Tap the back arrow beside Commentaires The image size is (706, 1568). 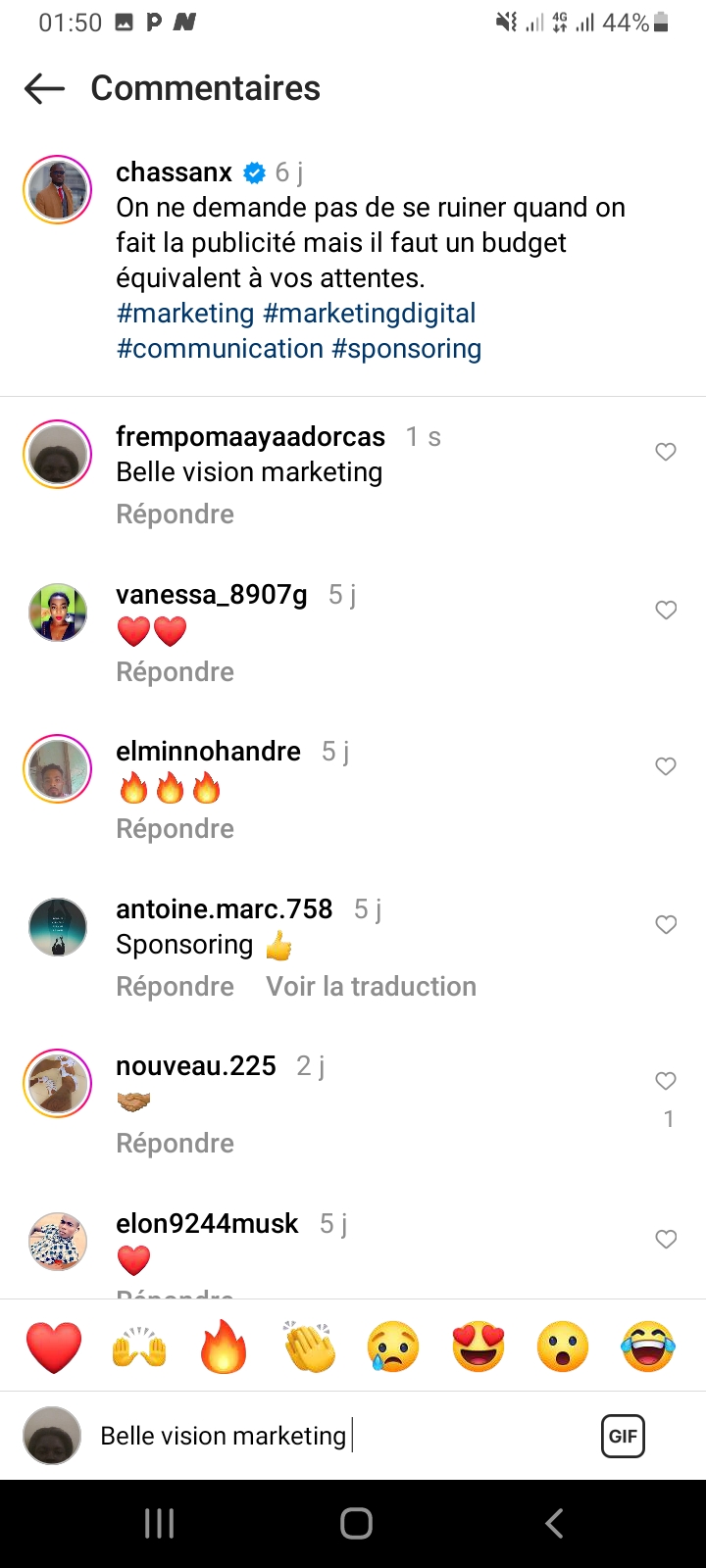44,88
